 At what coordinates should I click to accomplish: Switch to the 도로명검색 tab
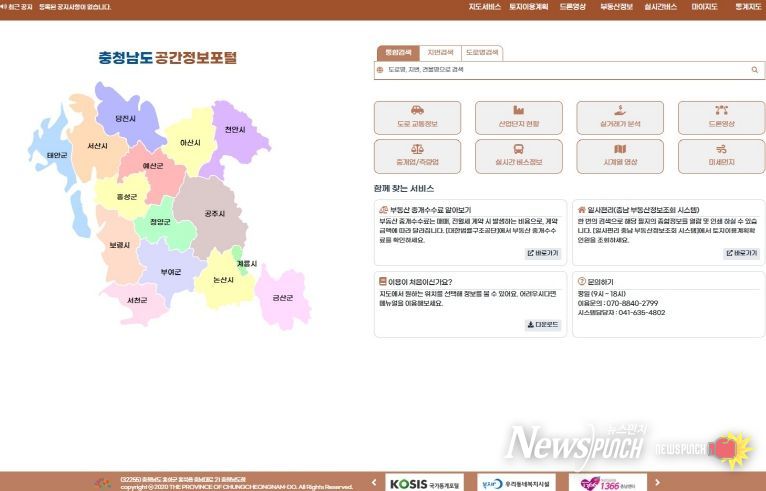[482, 52]
